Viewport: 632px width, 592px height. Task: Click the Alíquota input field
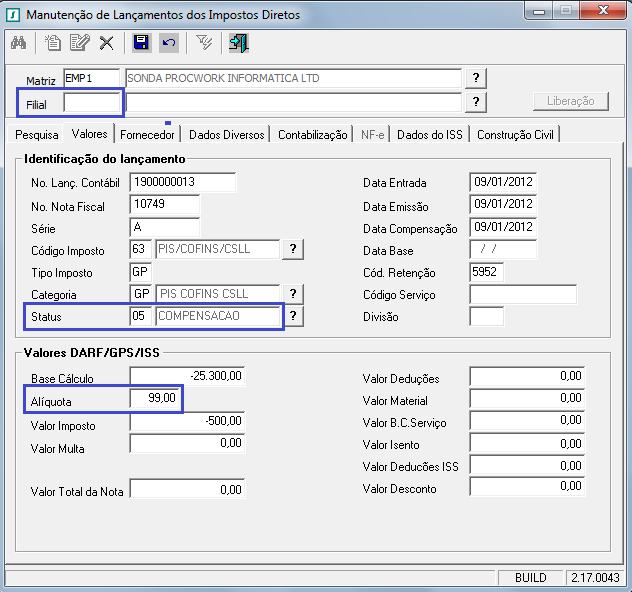click(155, 399)
